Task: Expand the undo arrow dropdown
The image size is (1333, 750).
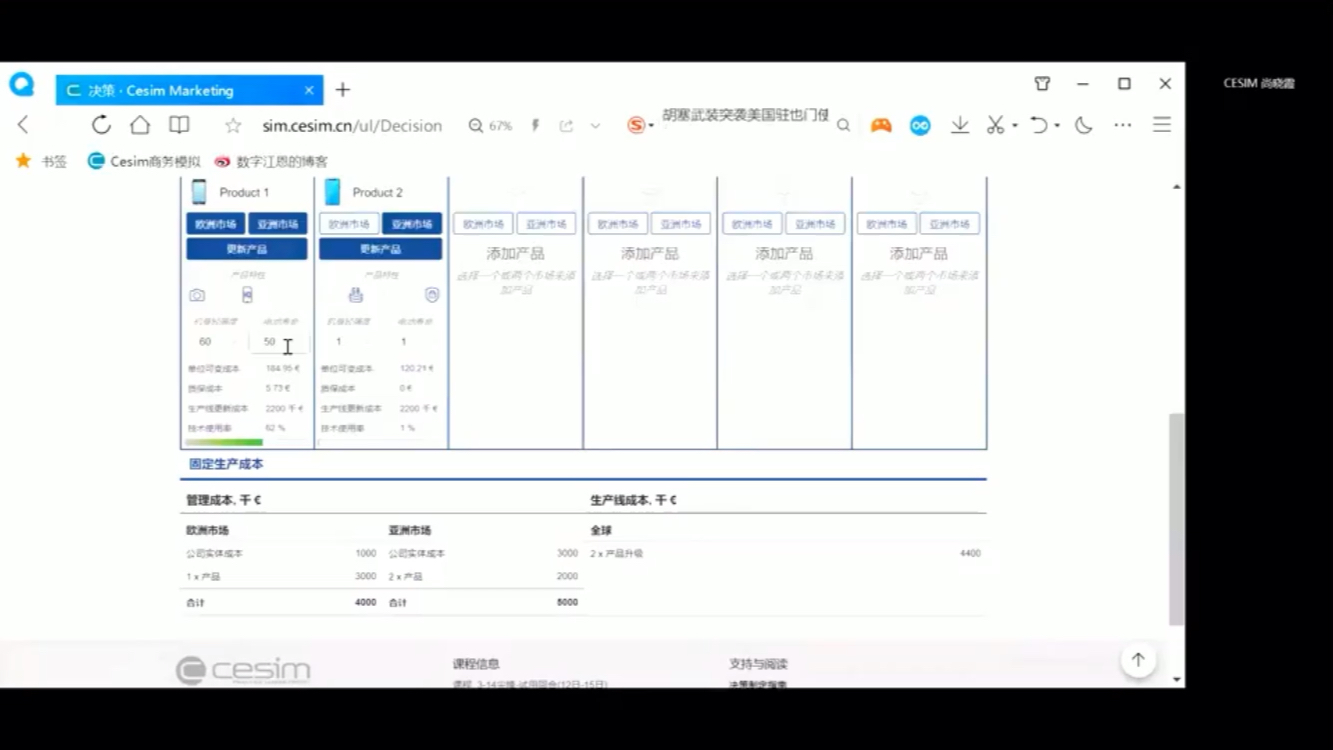Action: pos(1057,126)
